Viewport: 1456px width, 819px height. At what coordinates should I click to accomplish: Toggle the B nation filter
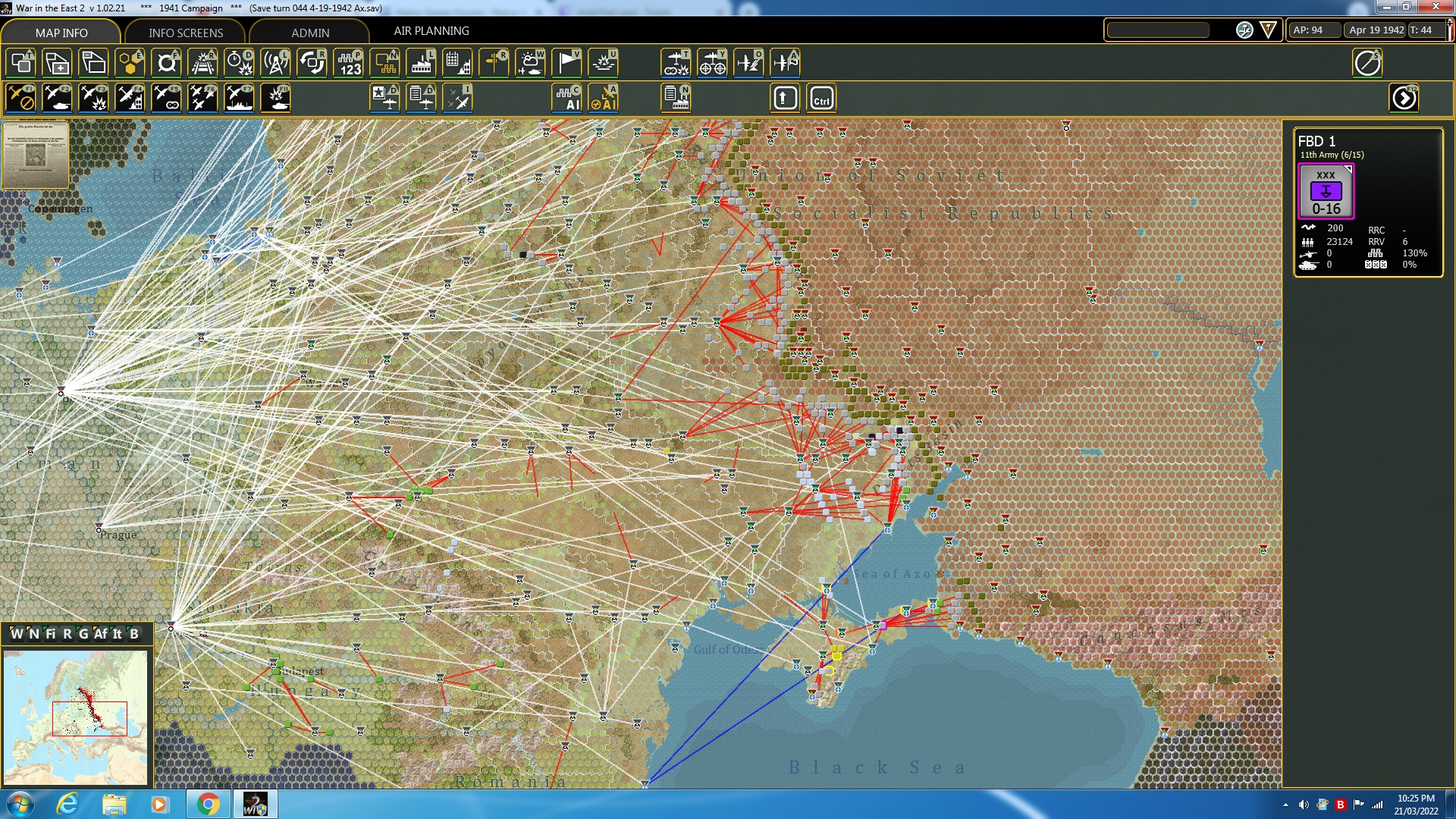coord(134,634)
